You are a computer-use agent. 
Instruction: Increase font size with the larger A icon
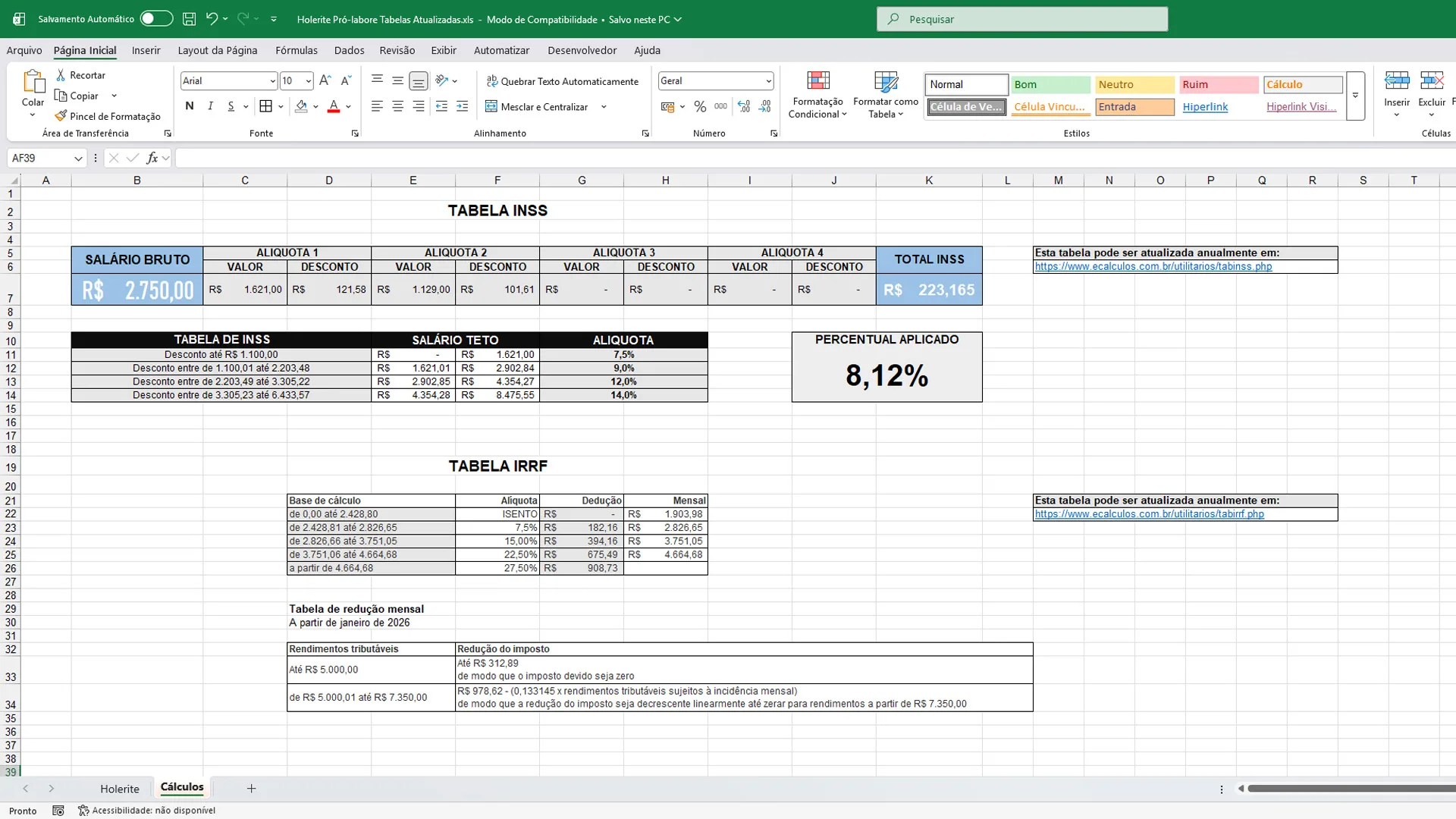click(325, 80)
